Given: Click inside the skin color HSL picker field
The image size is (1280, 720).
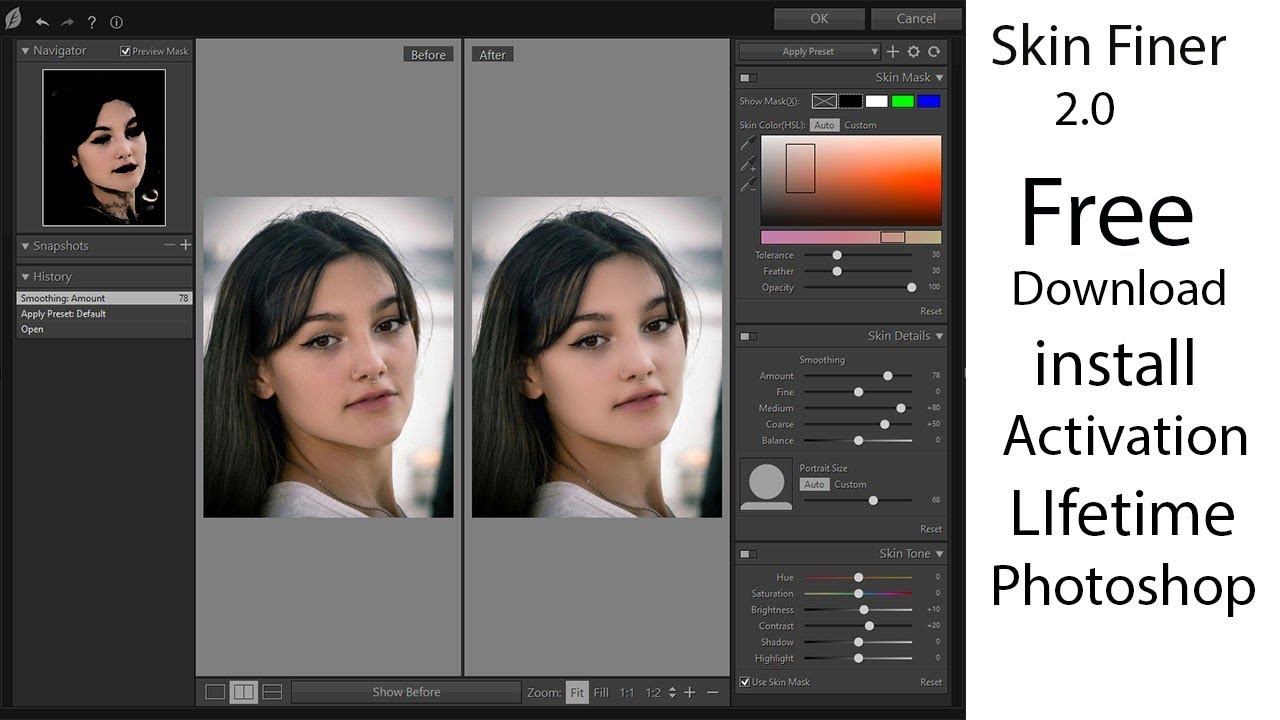Looking at the screenshot, I should point(851,181).
